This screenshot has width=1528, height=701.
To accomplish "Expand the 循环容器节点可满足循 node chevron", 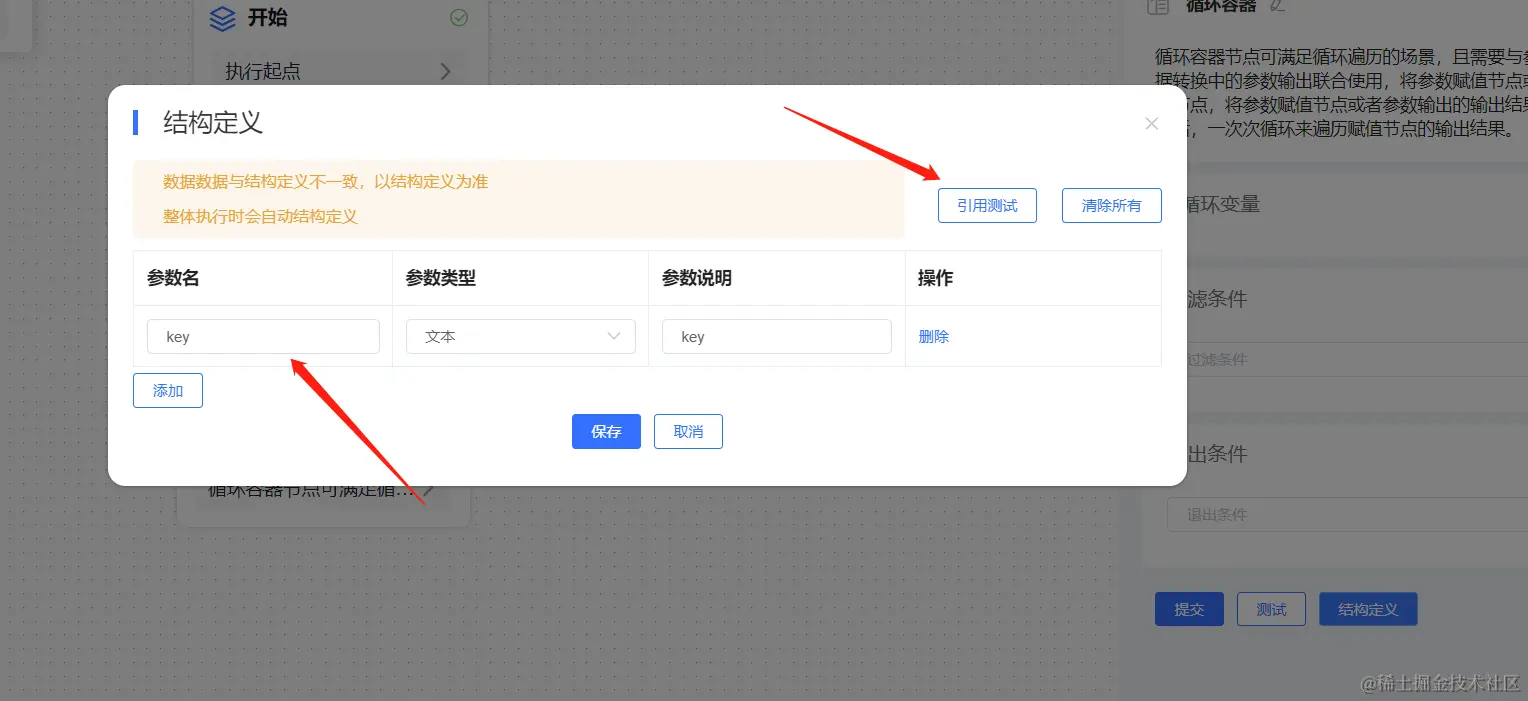I will 428,491.
